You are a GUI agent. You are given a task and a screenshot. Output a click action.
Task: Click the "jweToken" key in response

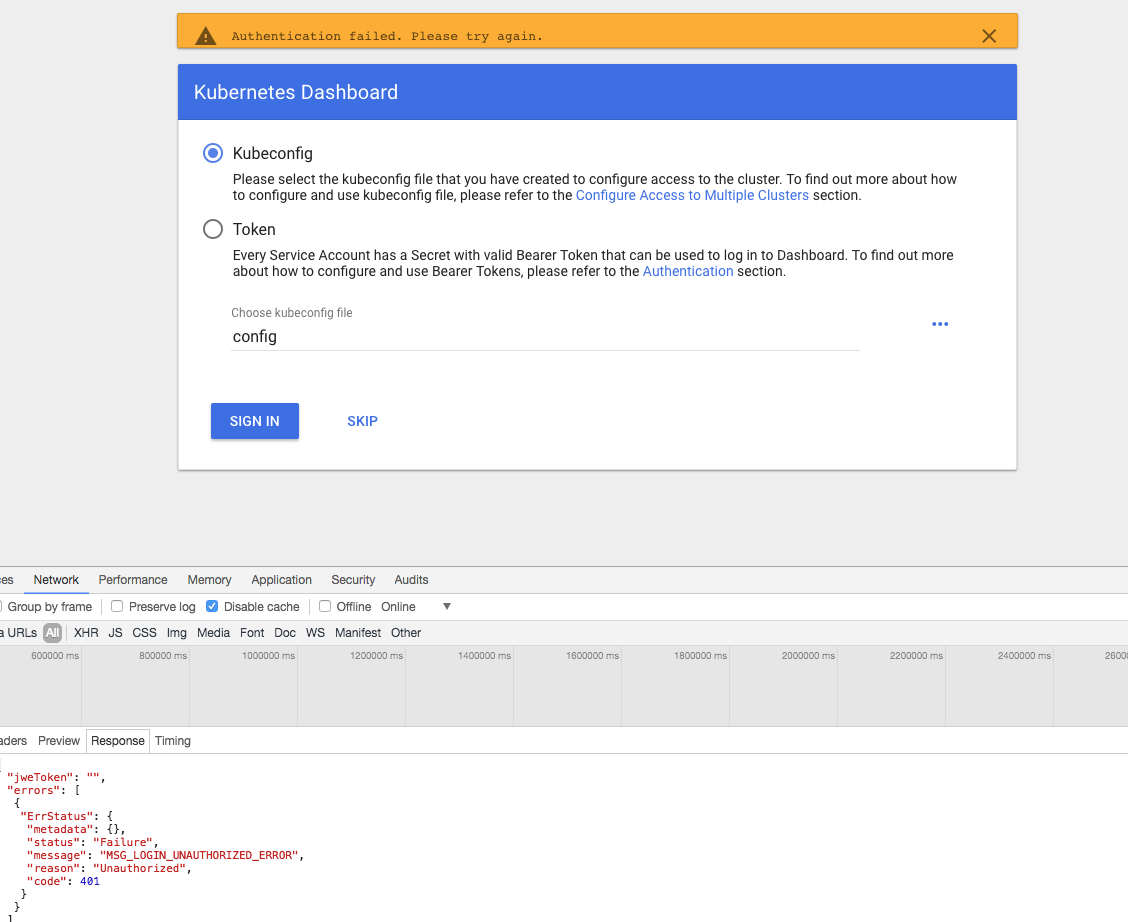(x=40, y=777)
